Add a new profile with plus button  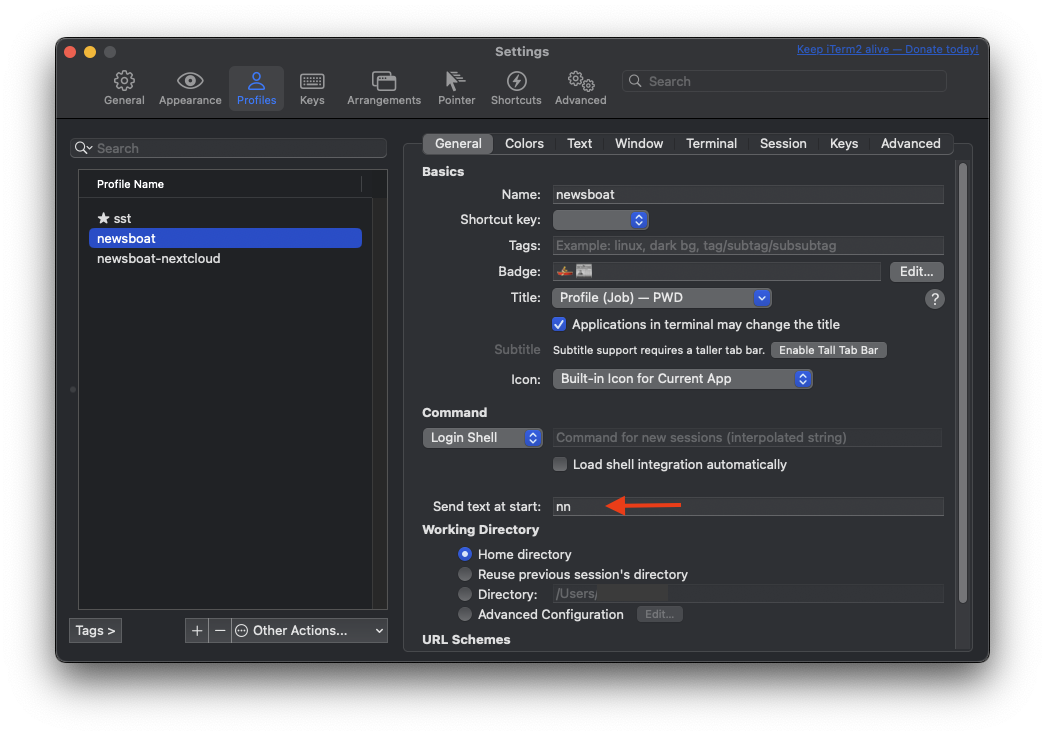pos(197,631)
